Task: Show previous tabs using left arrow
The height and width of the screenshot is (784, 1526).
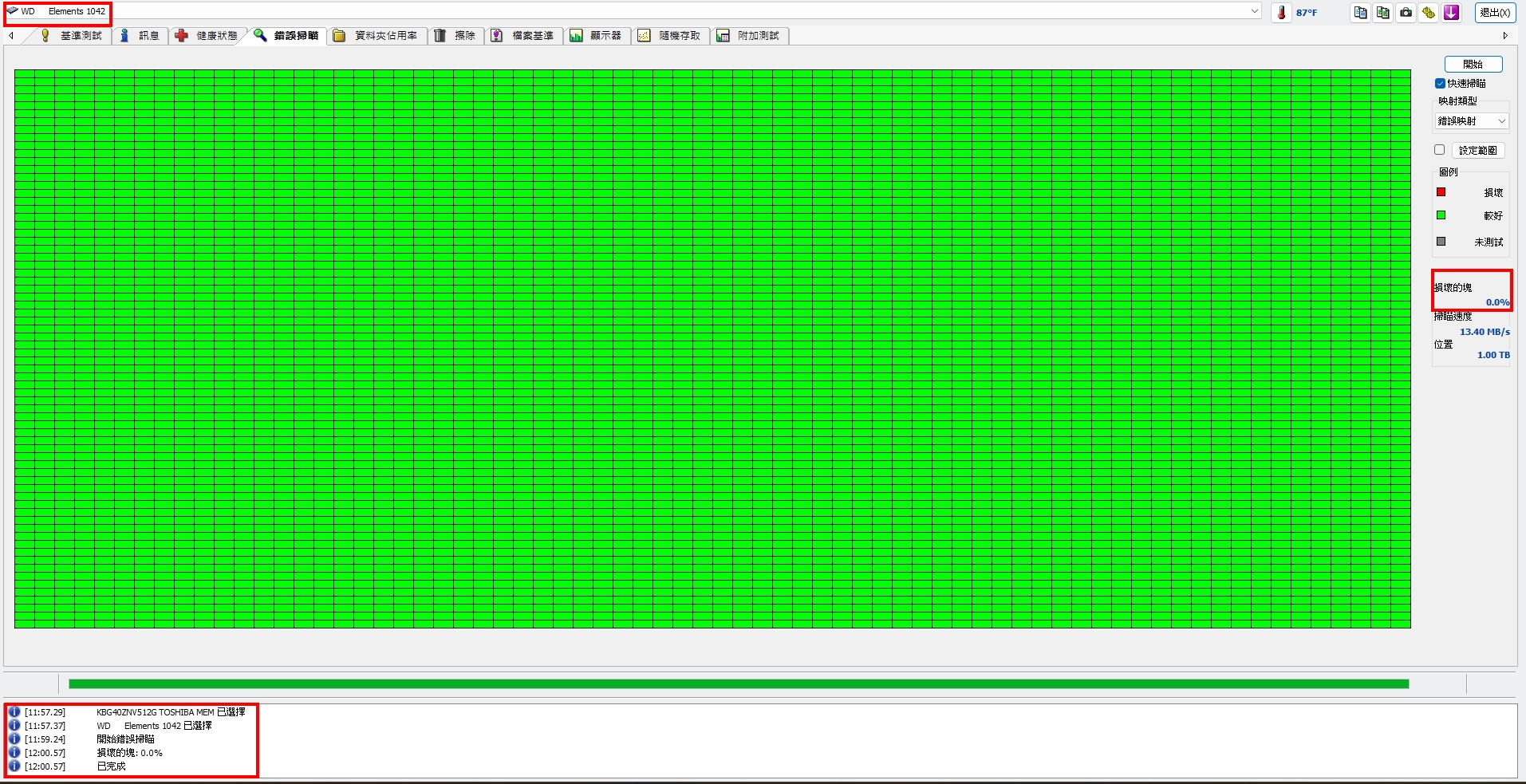Action: pos(11,36)
